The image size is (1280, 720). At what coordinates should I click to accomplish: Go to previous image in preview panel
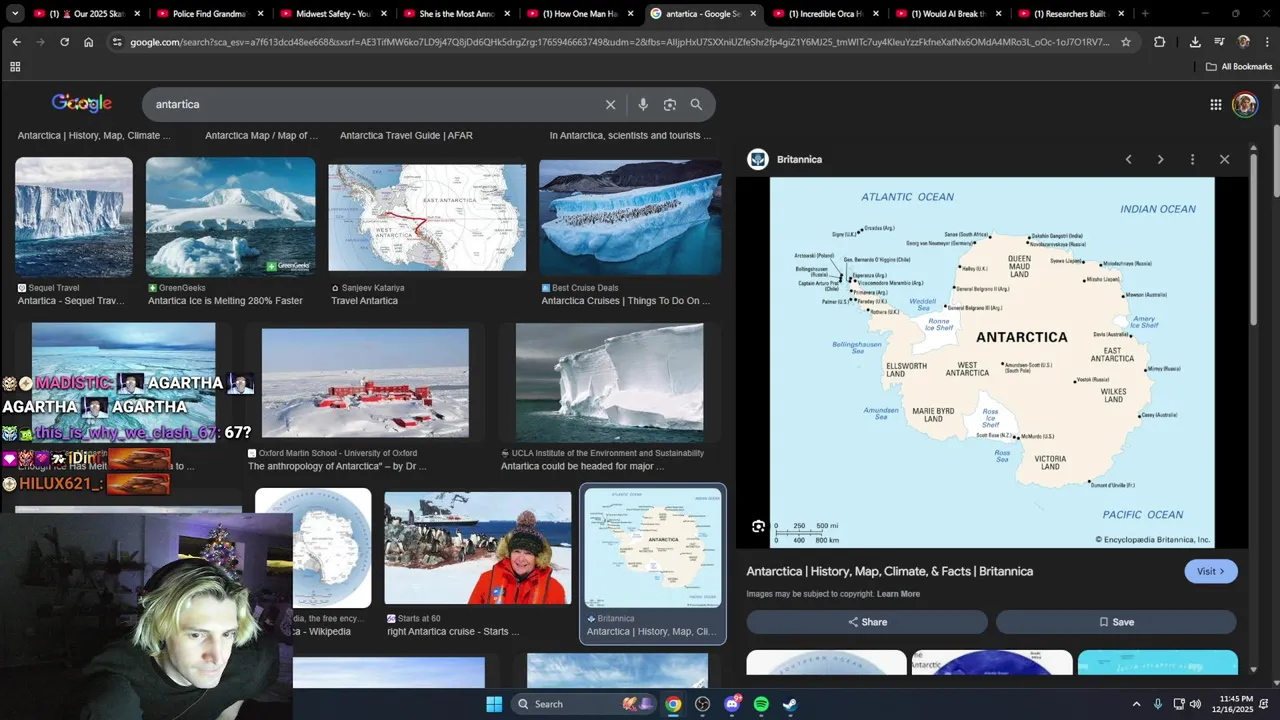tap(1129, 159)
